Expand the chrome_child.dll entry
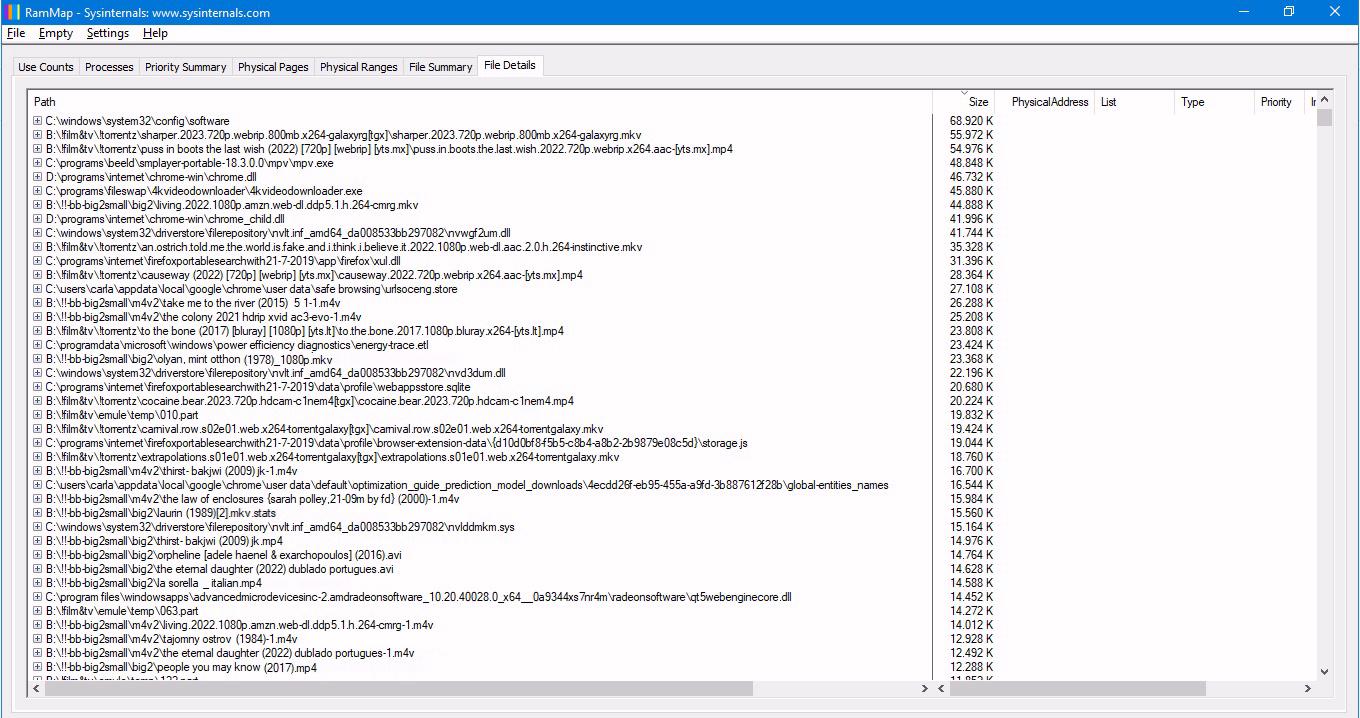The image size is (1360, 718). (38, 219)
